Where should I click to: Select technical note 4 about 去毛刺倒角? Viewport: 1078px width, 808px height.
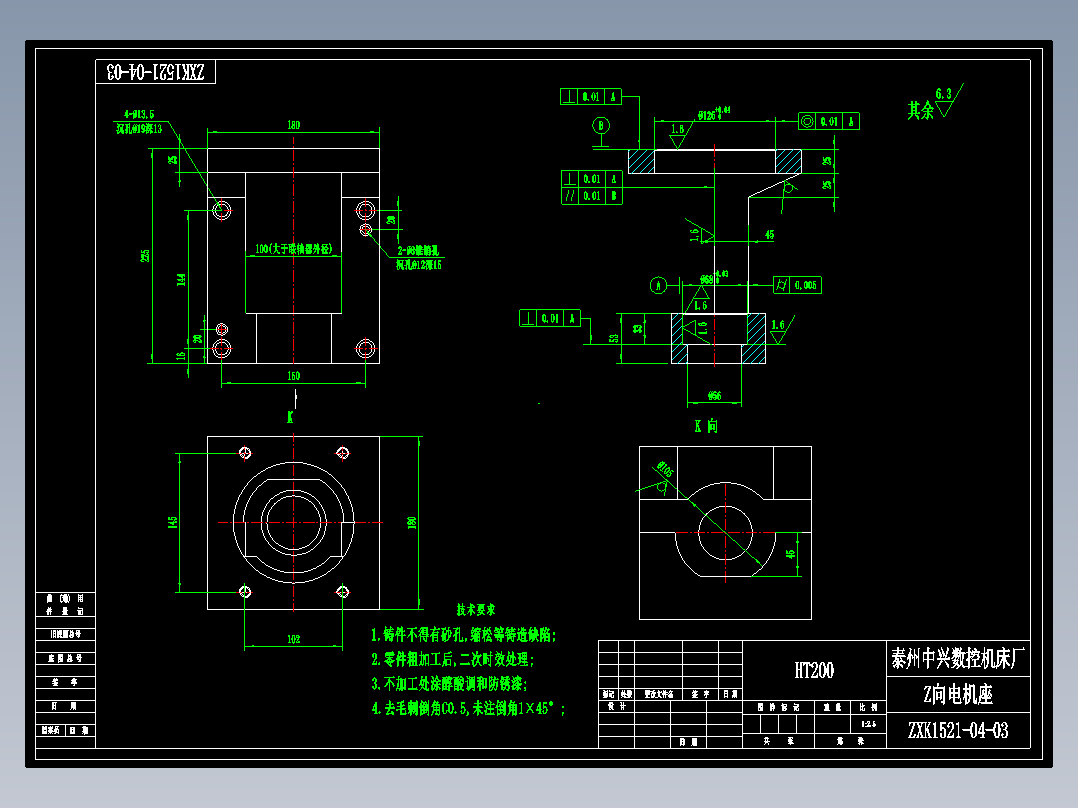click(x=468, y=708)
